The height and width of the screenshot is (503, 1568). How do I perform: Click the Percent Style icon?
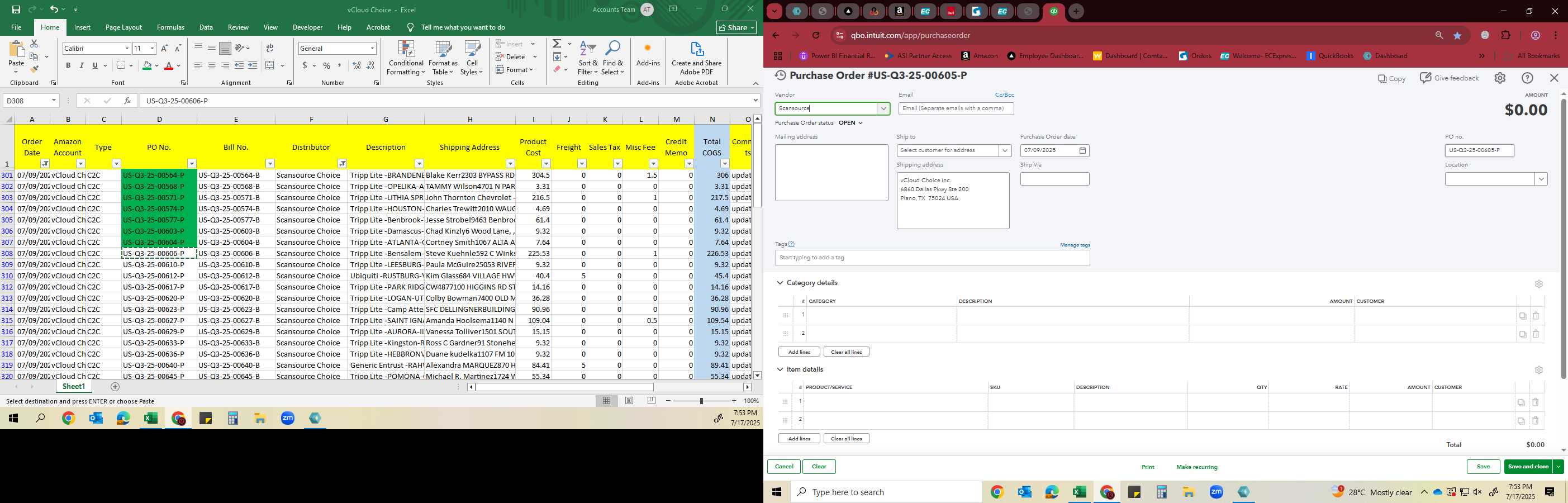click(x=326, y=65)
